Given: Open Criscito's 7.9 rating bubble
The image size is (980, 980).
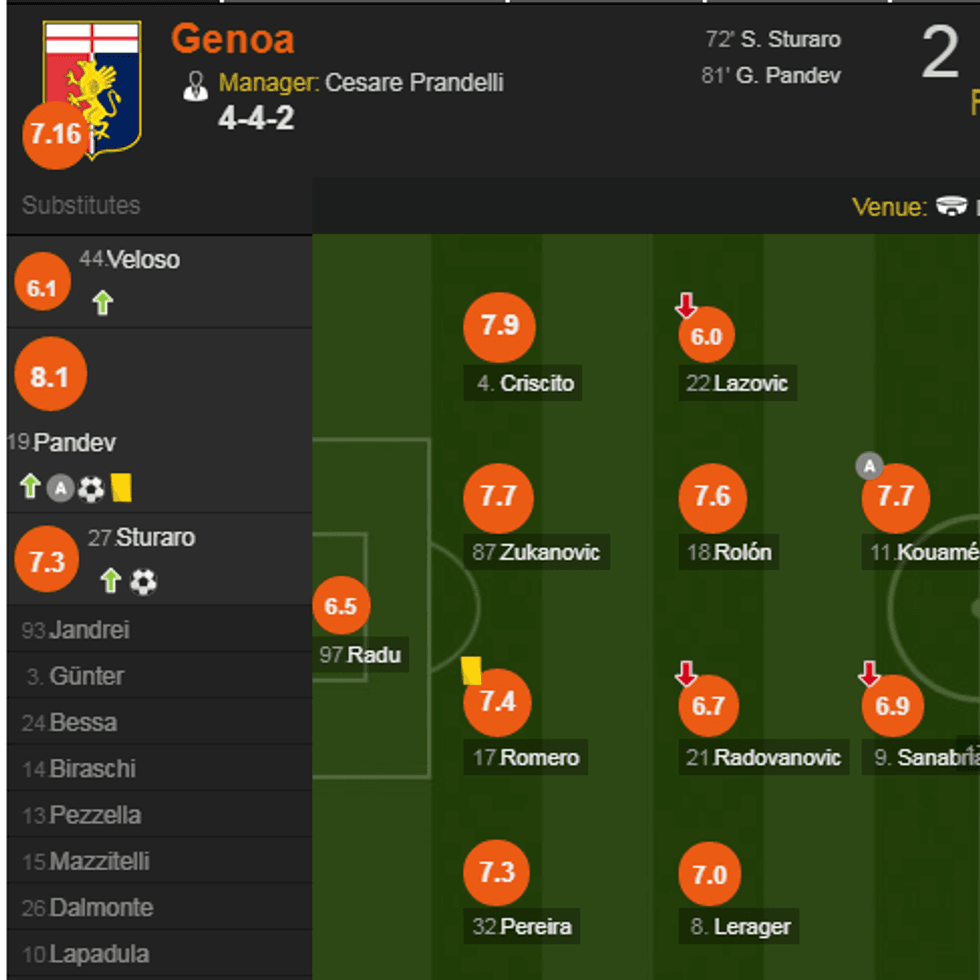Looking at the screenshot, I should pyautogui.click(x=499, y=326).
